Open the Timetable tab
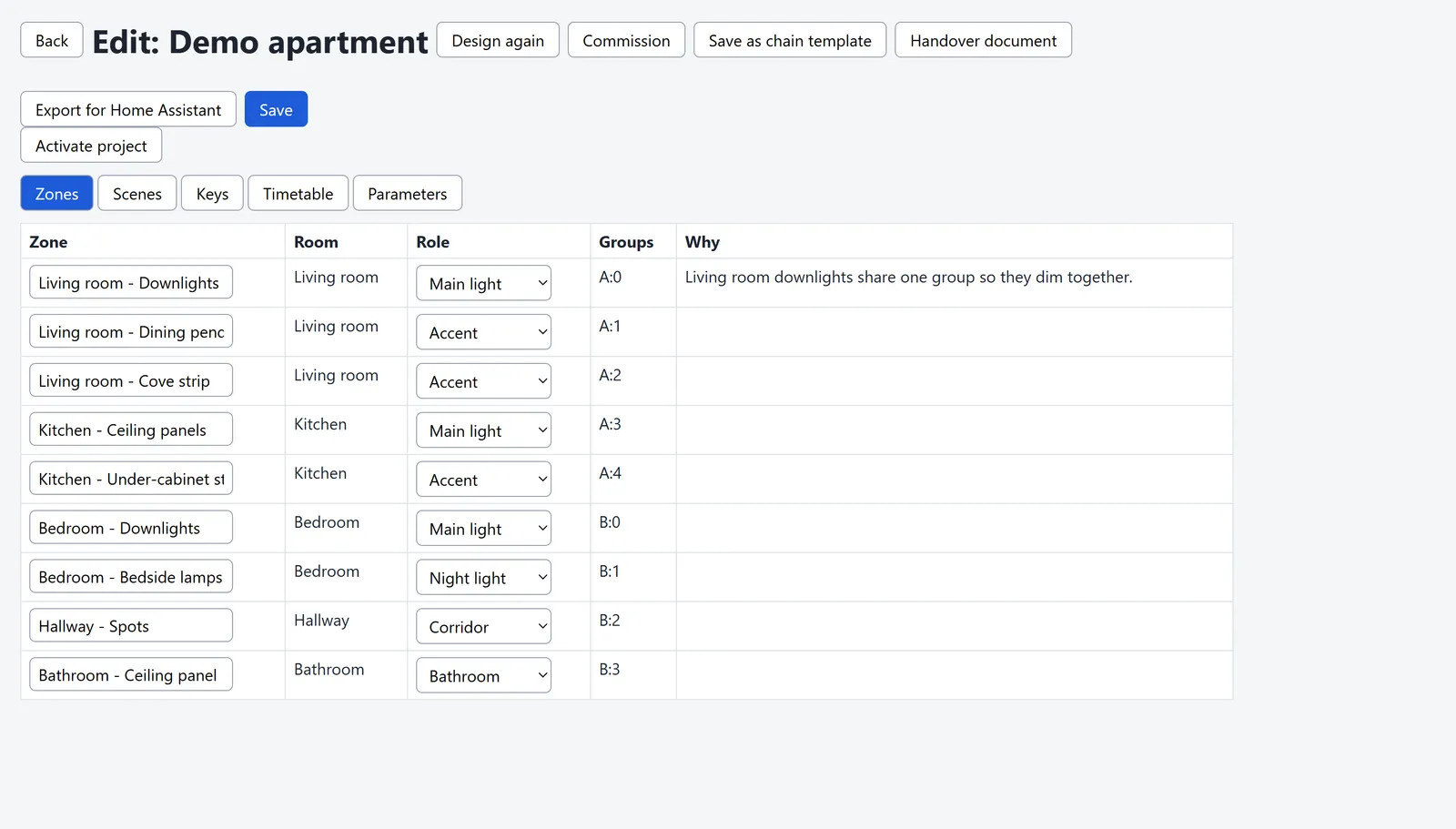The height and width of the screenshot is (829, 1456). click(x=298, y=193)
